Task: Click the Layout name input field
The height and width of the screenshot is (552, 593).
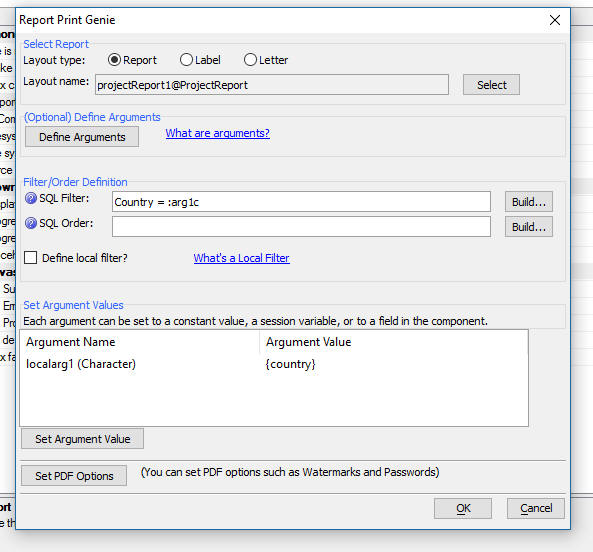Action: 272,85
